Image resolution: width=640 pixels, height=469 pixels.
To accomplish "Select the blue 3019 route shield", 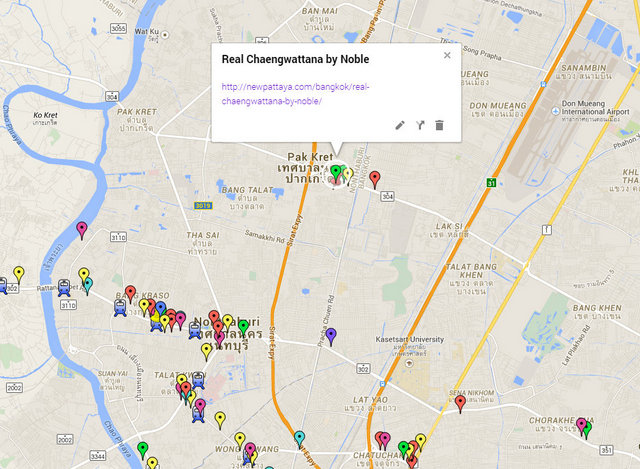I will [x=203, y=205].
